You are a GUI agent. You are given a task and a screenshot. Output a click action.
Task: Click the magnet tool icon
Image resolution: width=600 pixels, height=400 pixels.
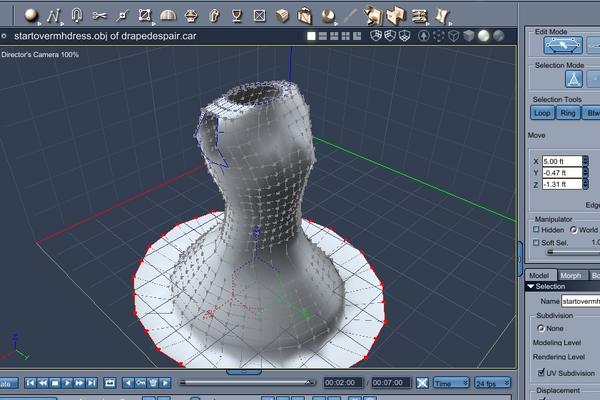76,14
